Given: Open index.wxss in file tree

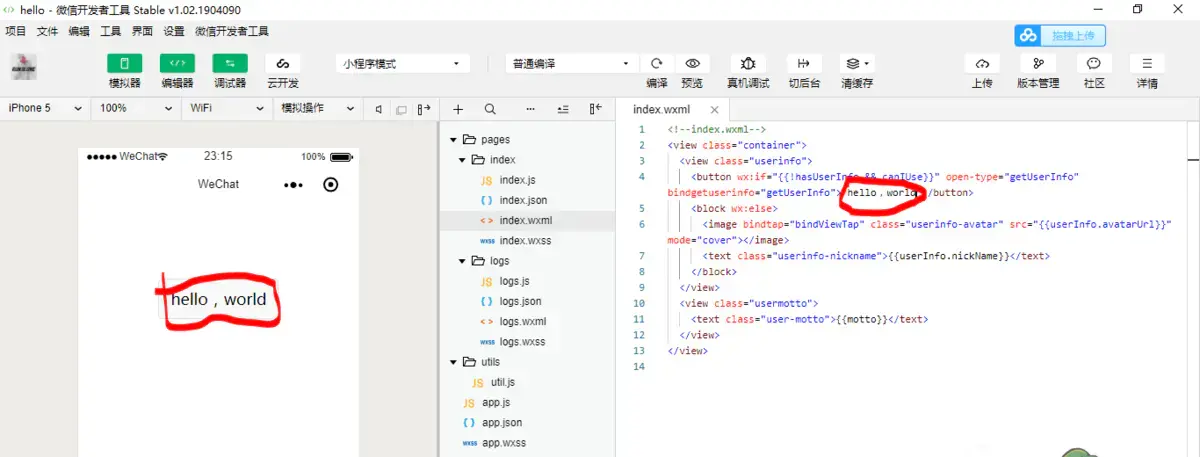Looking at the screenshot, I should (x=527, y=241).
